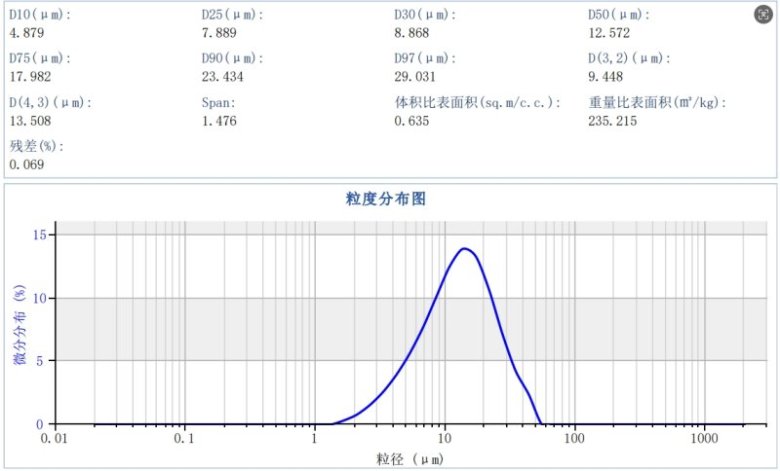Select the D90 value 23.434
The image size is (780, 471).
[x=224, y=76]
